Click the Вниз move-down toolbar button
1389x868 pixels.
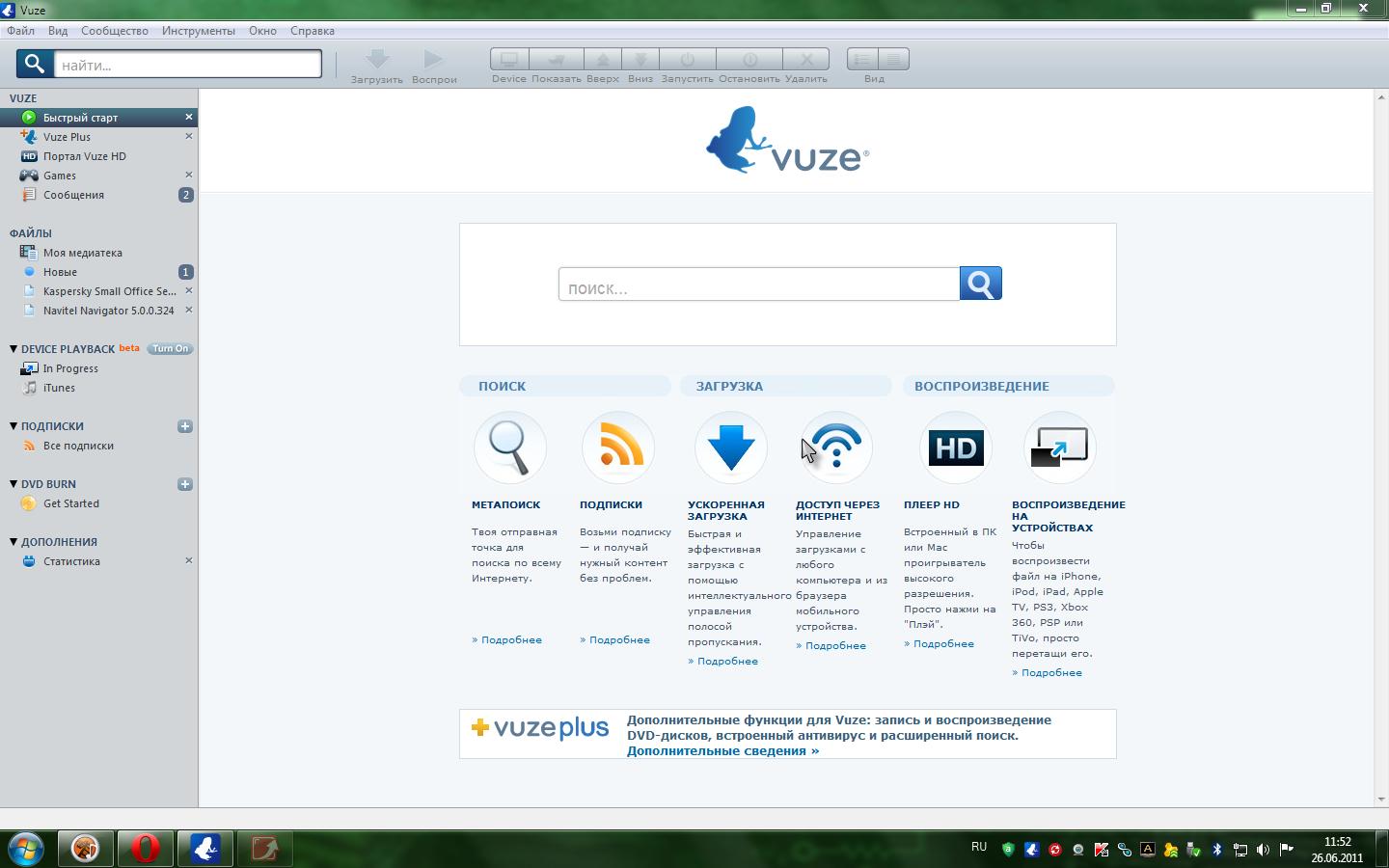[x=640, y=60]
